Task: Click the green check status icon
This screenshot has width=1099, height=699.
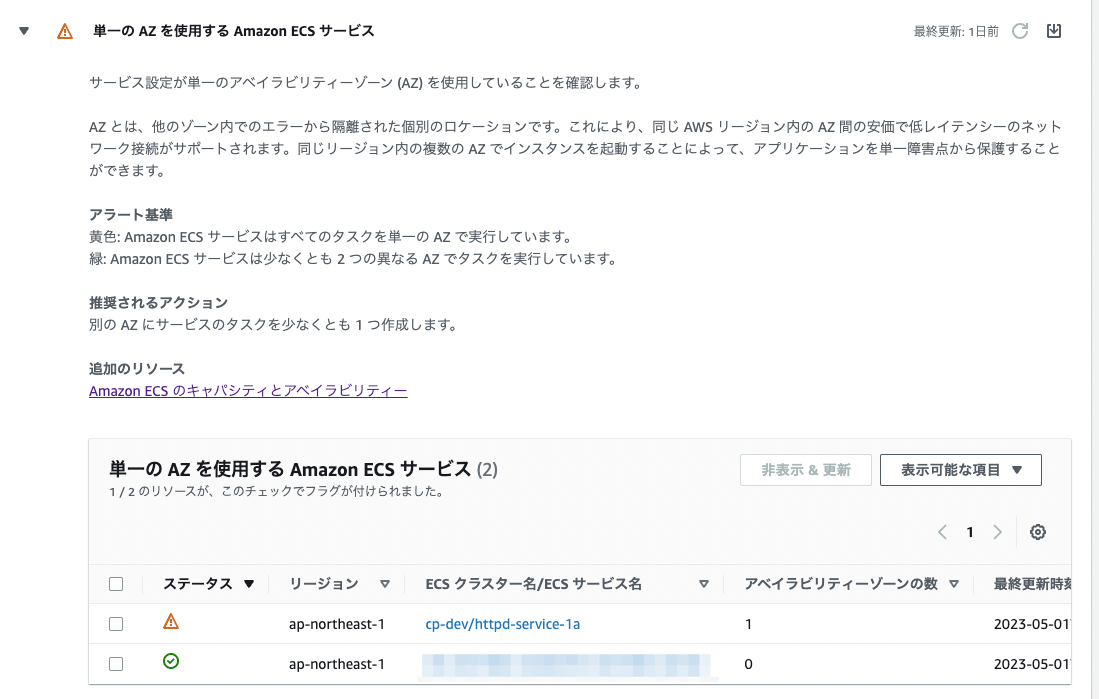Action: pyautogui.click(x=170, y=661)
